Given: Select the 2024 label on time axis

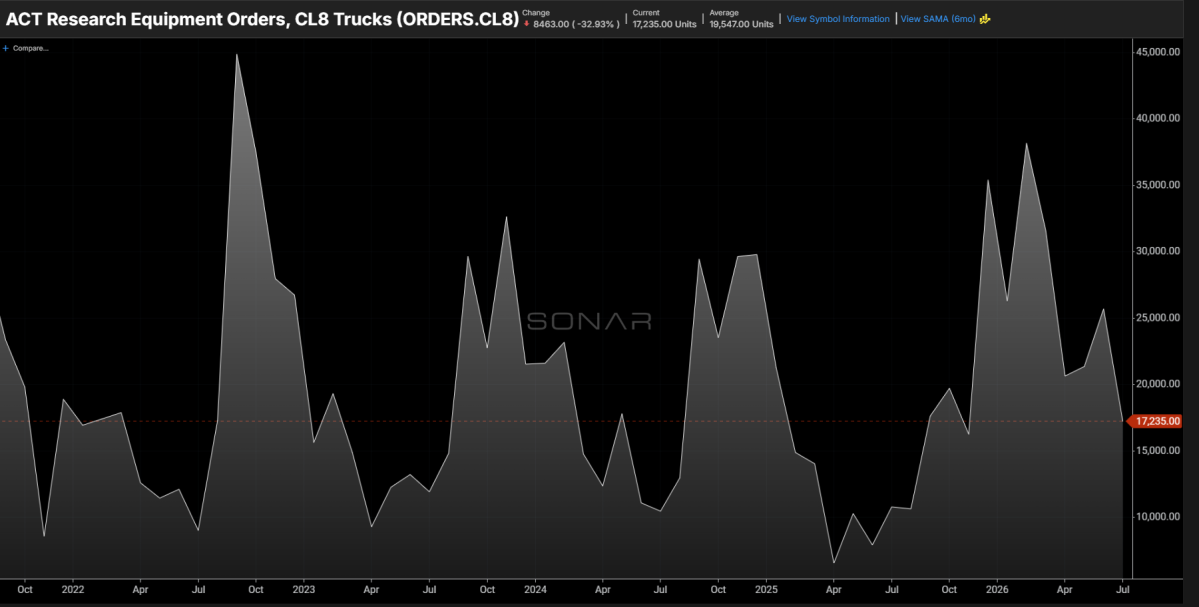Looking at the screenshot, I should pyautogui.click(x=535, y=590).
